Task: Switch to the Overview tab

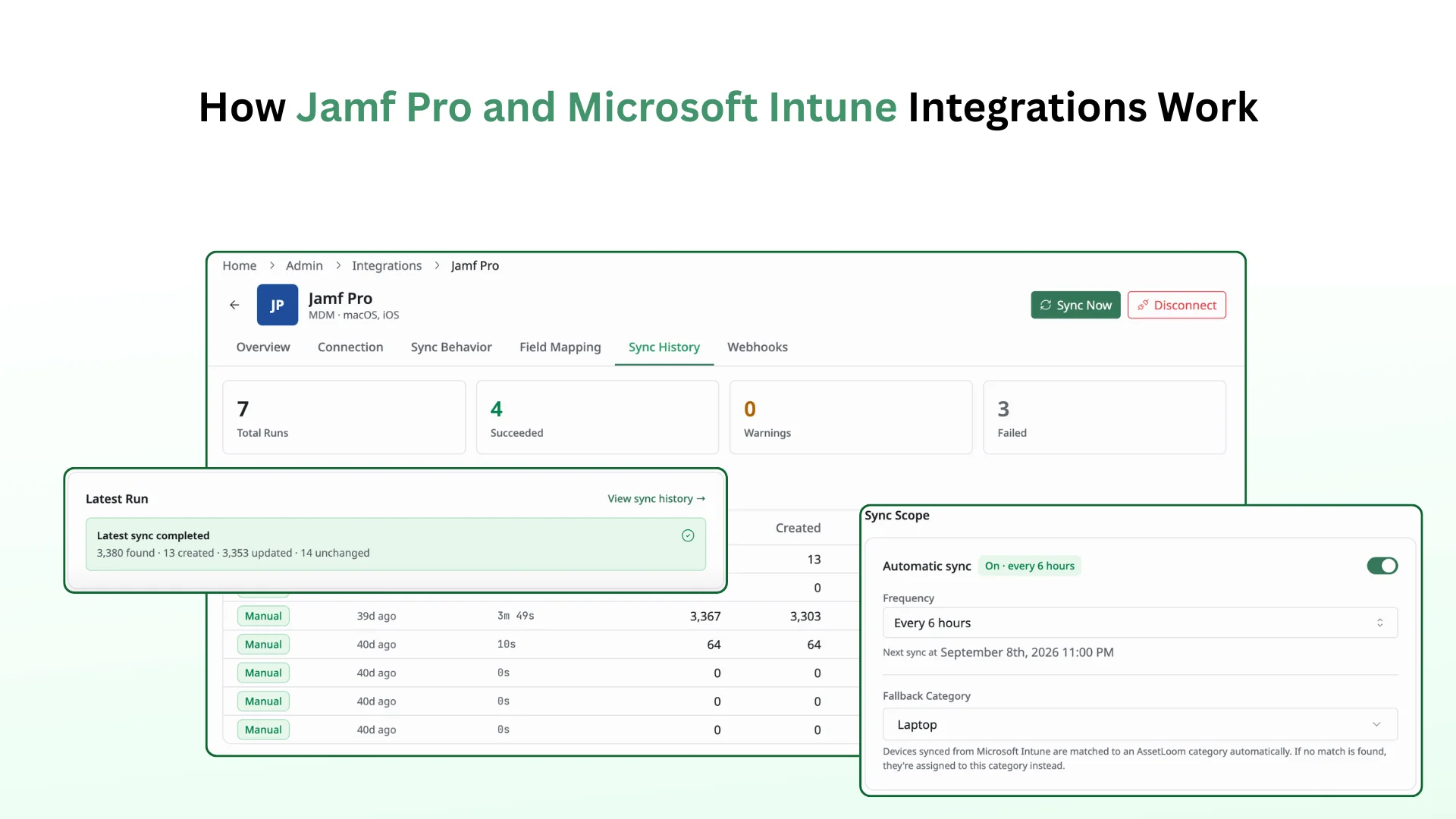Action: [263, 347]
